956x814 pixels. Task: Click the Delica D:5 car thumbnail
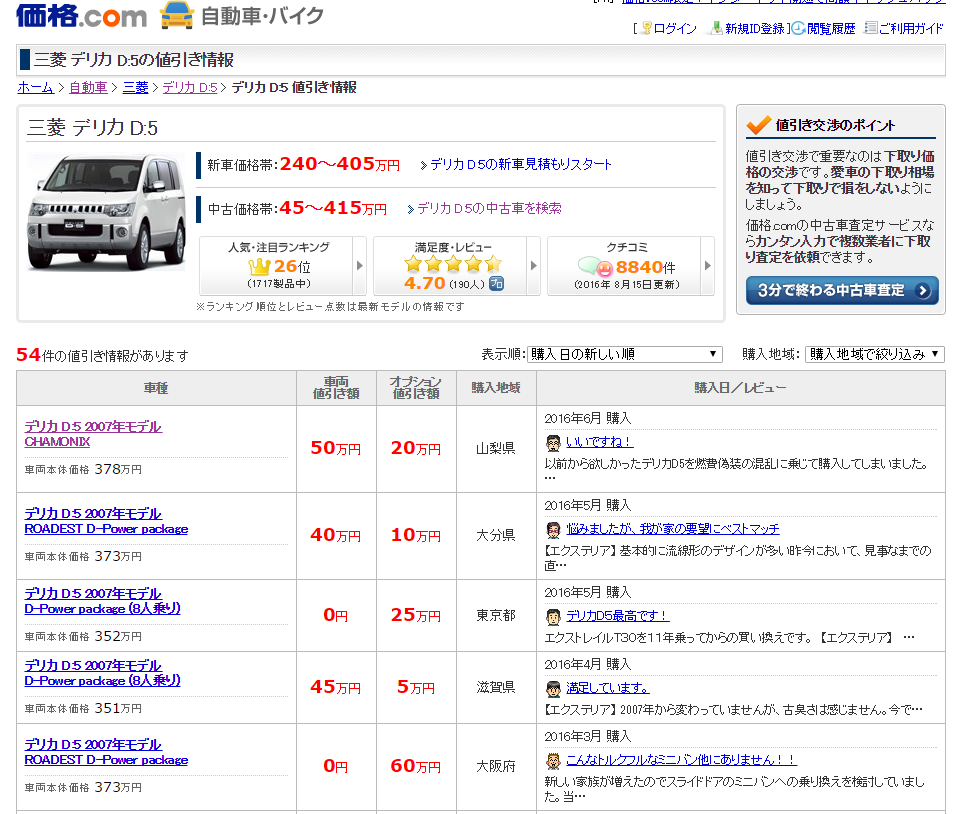point(106,212)
